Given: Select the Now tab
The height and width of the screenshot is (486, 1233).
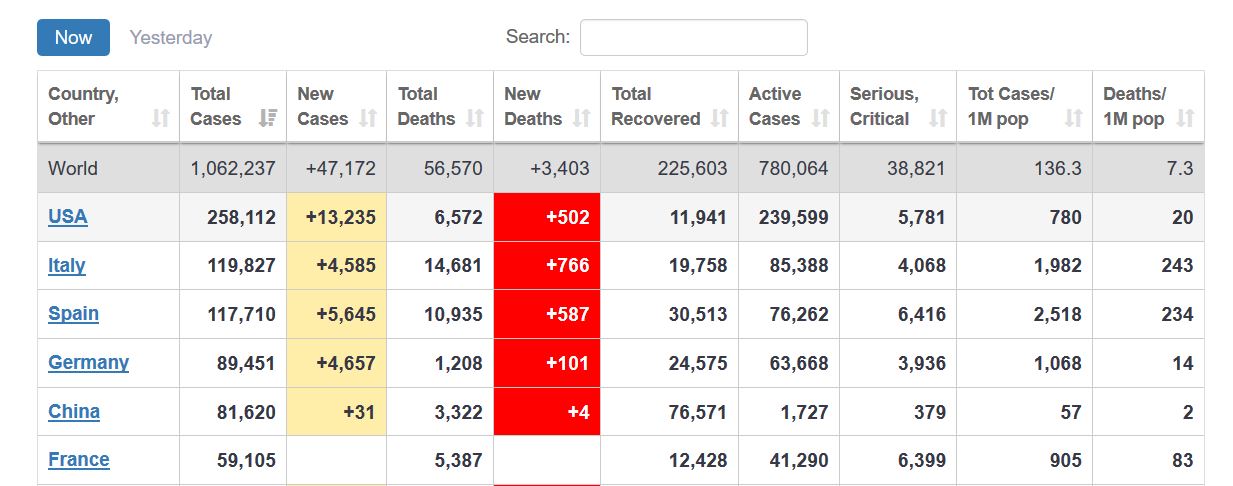Looking at the screenshot, I should pyautogui.click(x=73, y=38).
